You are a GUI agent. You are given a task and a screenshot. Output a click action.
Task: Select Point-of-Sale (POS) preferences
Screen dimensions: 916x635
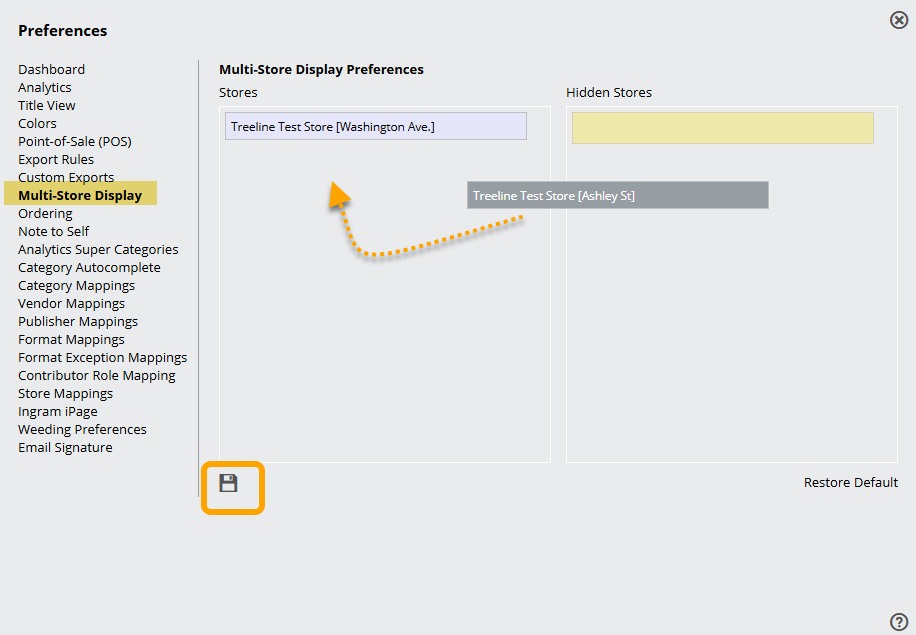(x=75, y=141)
